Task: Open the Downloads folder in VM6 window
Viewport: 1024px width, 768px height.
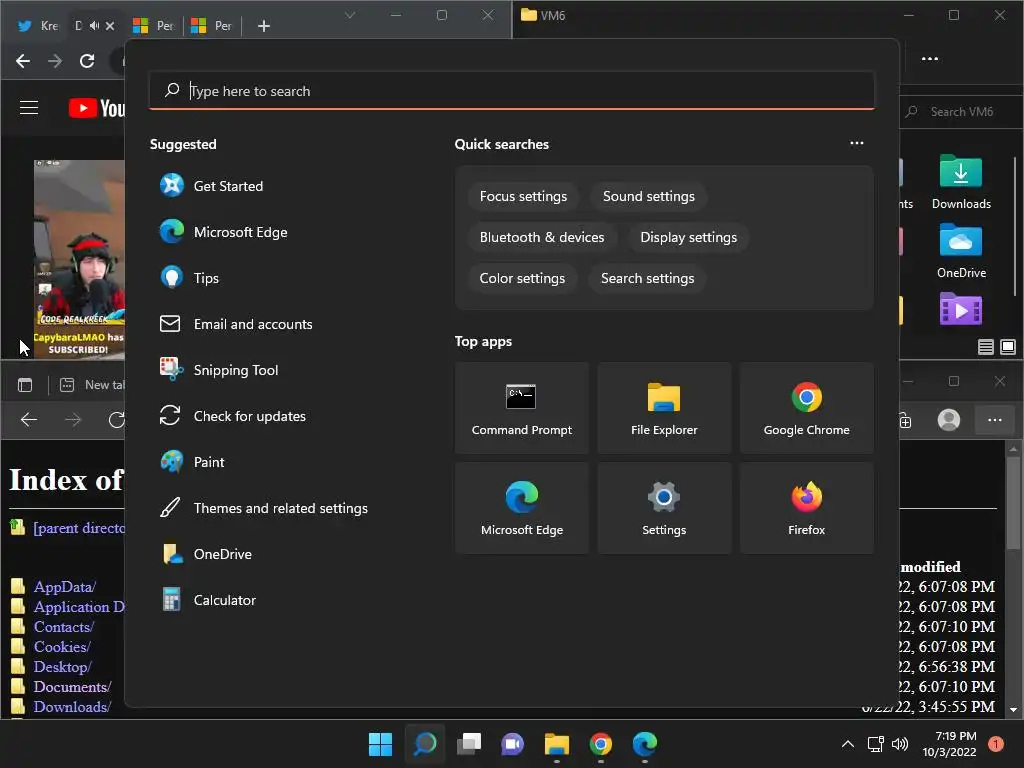Action: [961, 182]
